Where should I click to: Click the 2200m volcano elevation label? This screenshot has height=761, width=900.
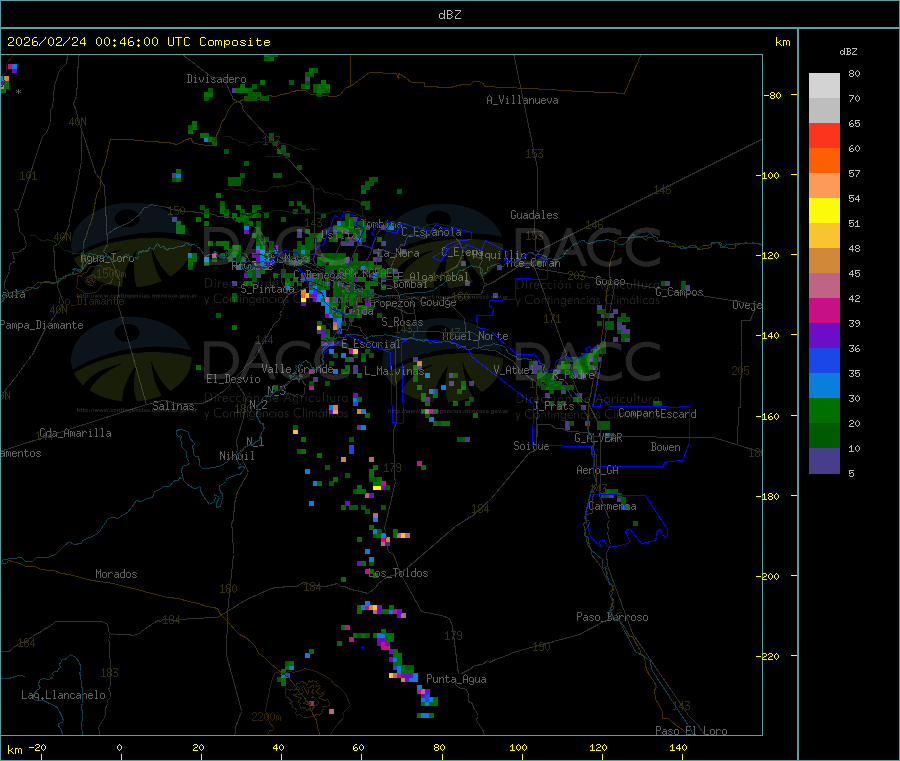pyautogui.click(x=266, y=717)
